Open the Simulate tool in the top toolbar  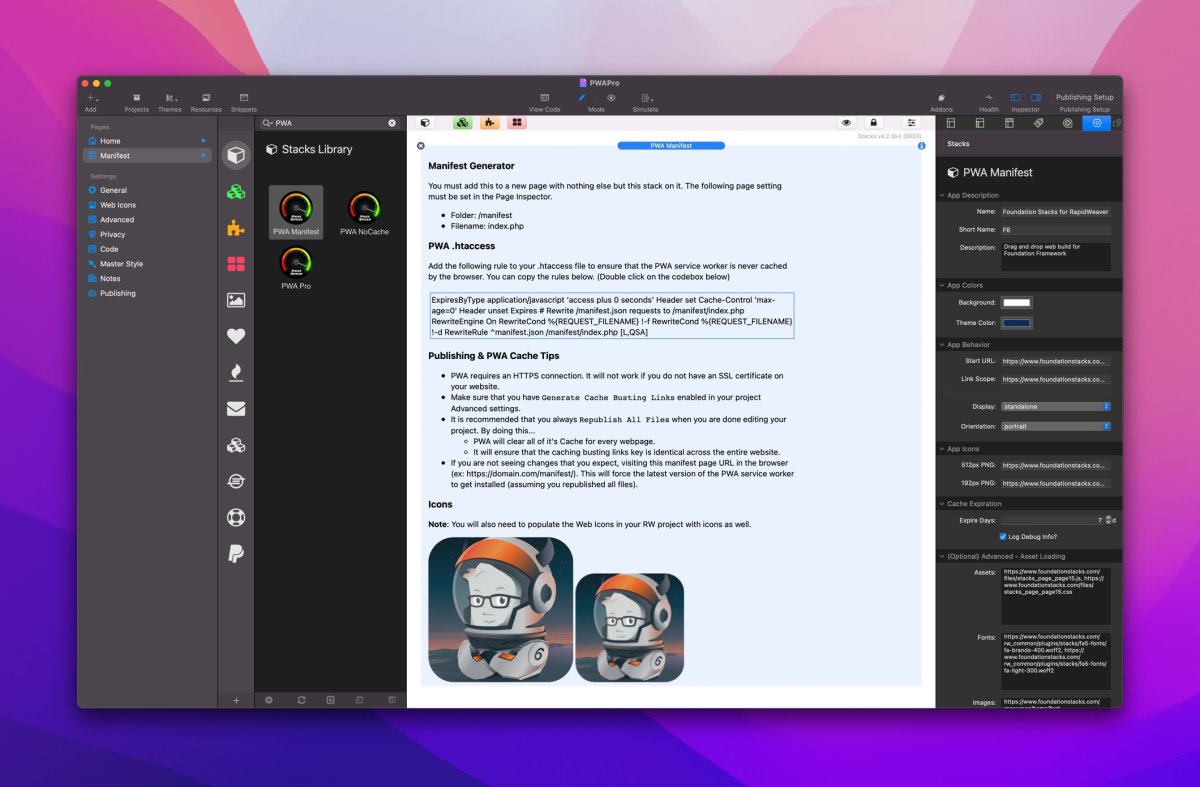point(645,97)
